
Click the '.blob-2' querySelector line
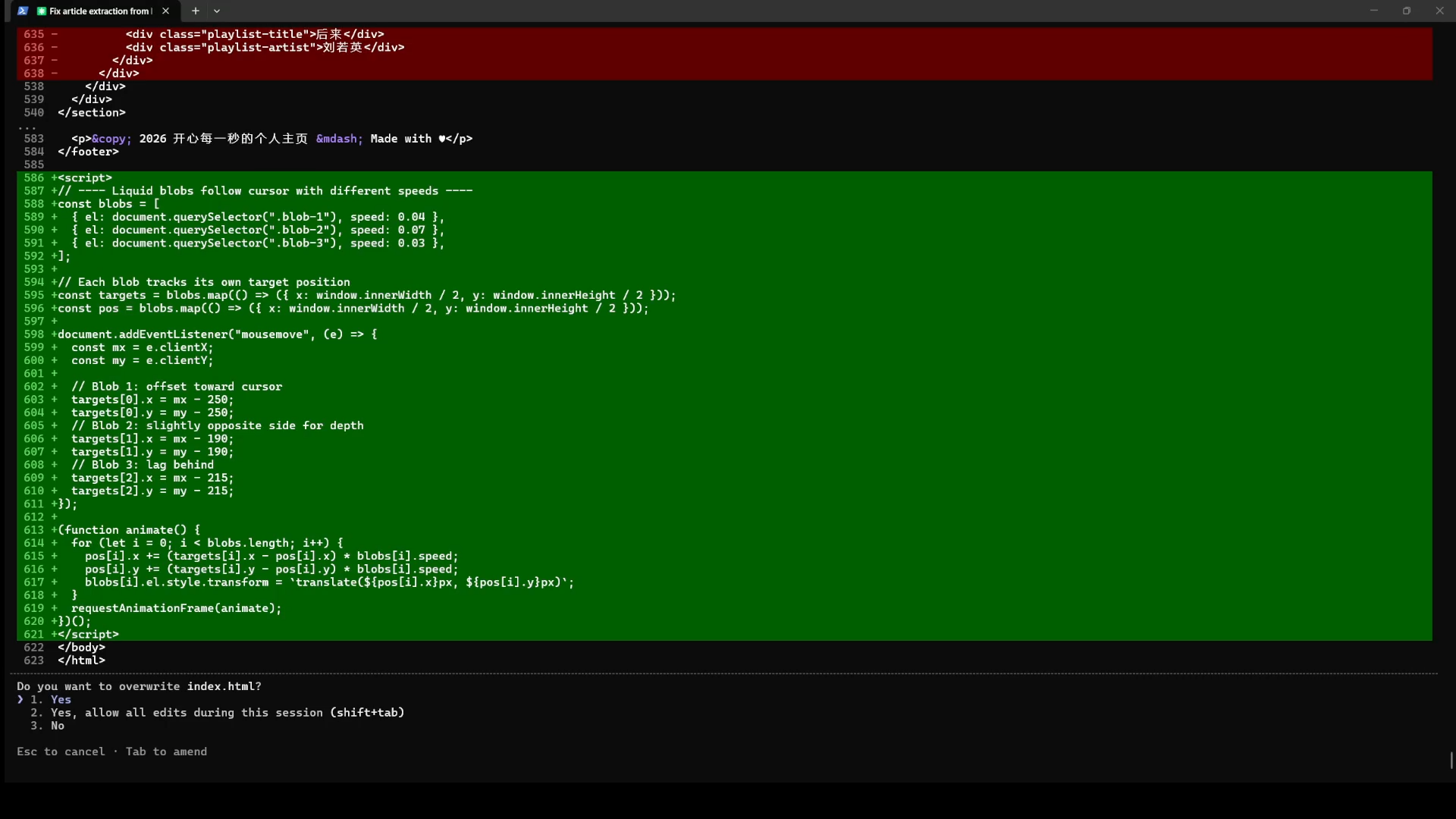[x=258, y=230]
